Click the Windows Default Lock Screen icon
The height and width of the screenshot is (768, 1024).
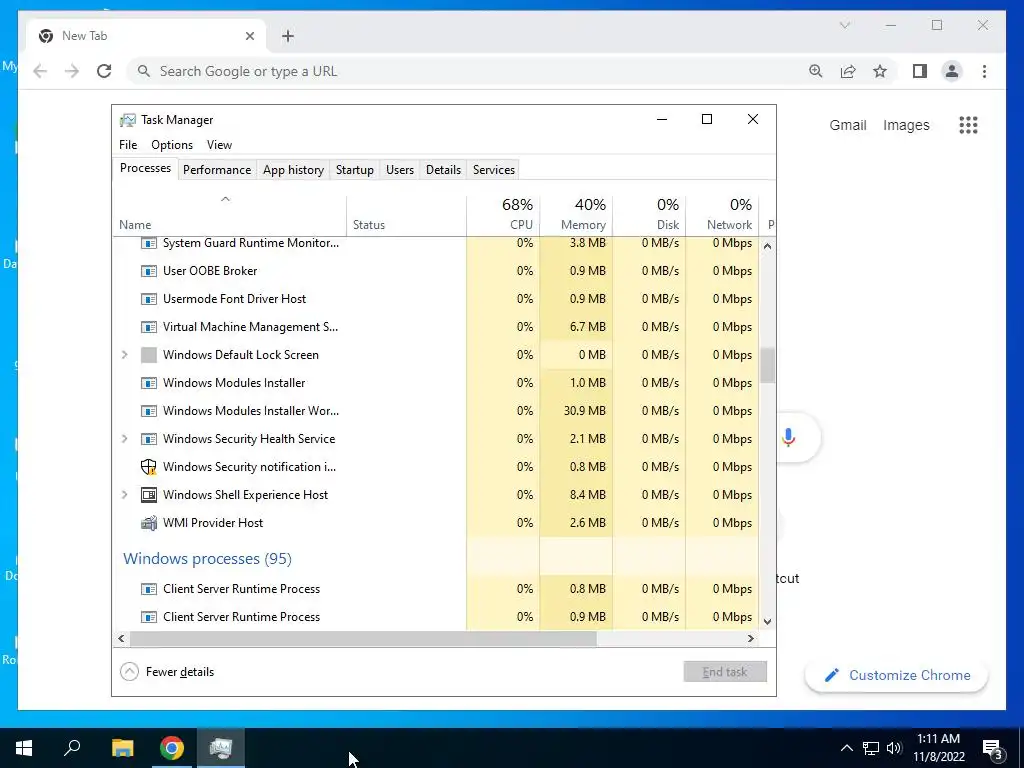point(149,355)
